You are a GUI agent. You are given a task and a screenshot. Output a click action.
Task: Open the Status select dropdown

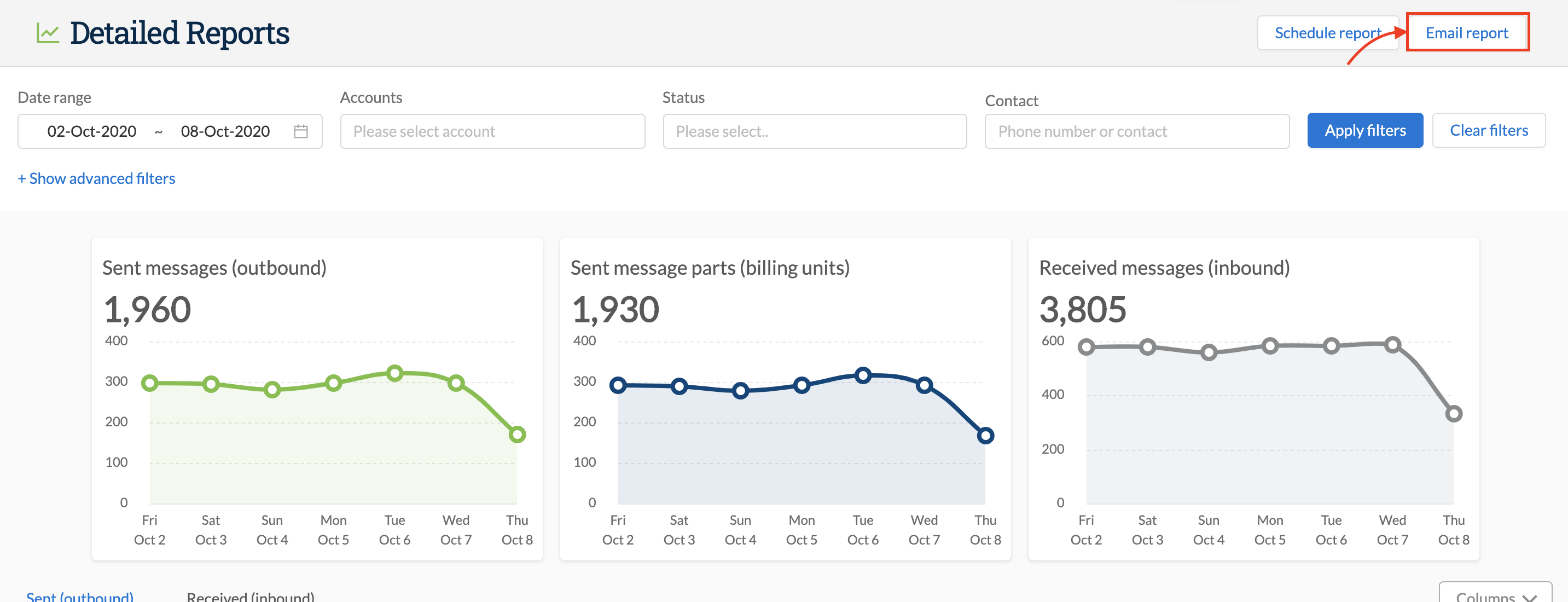(x=814, y=131)
